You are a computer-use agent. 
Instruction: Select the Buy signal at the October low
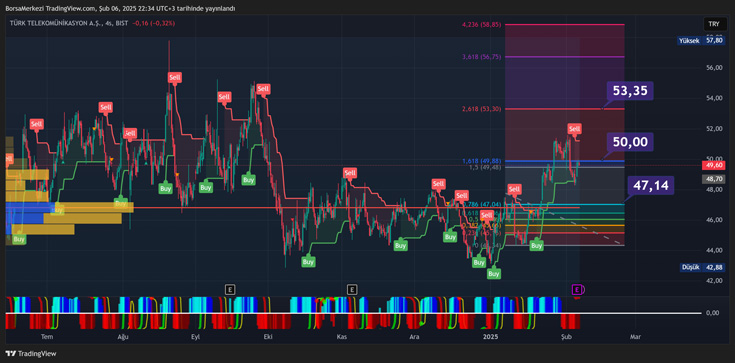tap(308, 262)
